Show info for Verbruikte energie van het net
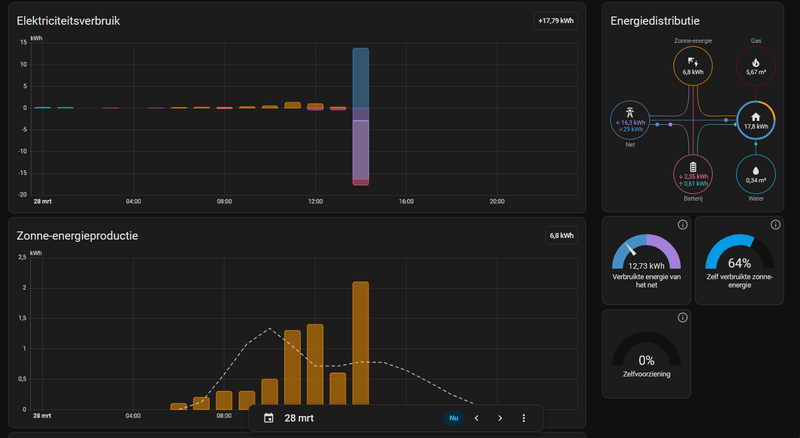 tap(682, 225)
